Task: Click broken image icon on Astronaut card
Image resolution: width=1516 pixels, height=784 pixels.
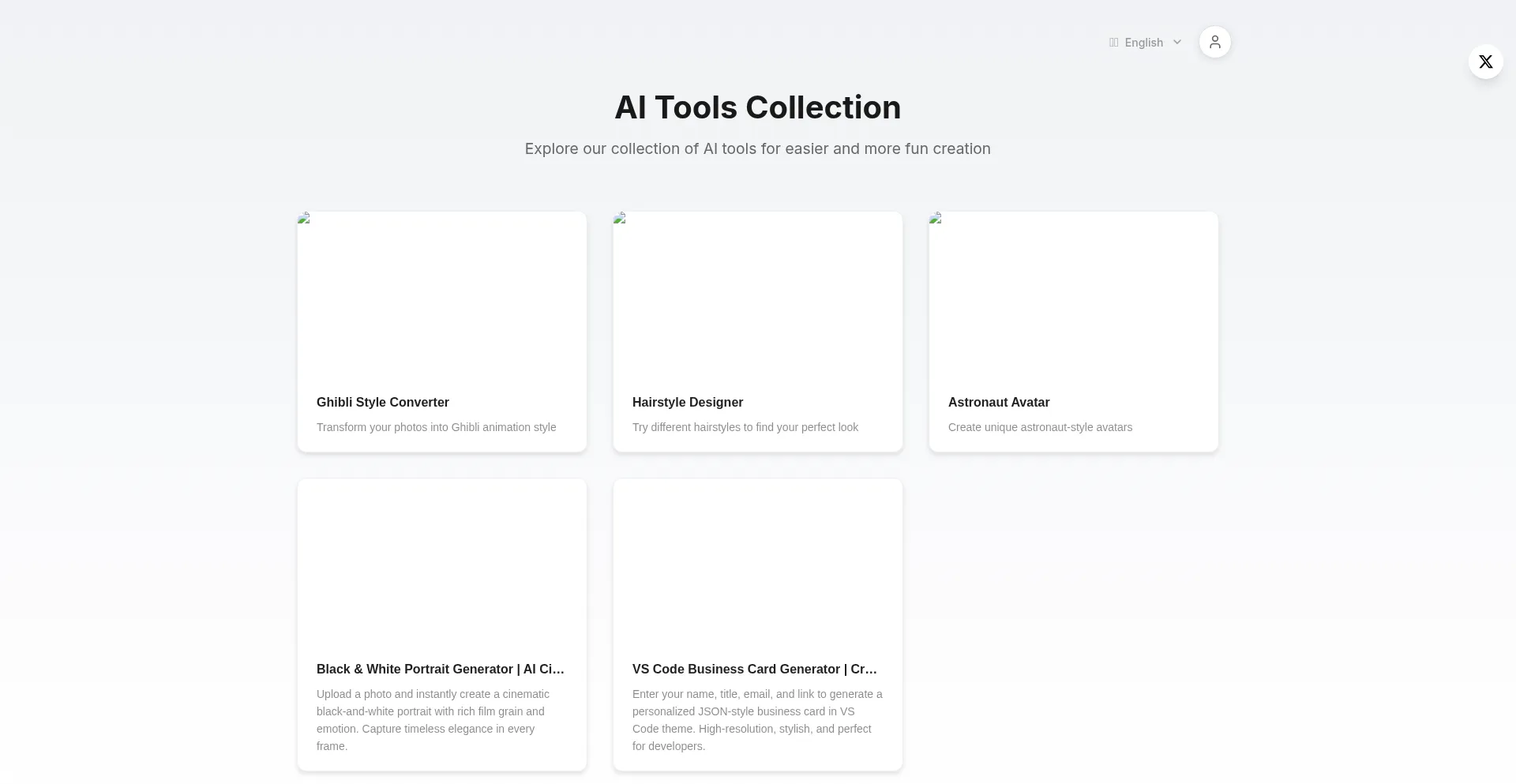Action: tap(936, 218)
